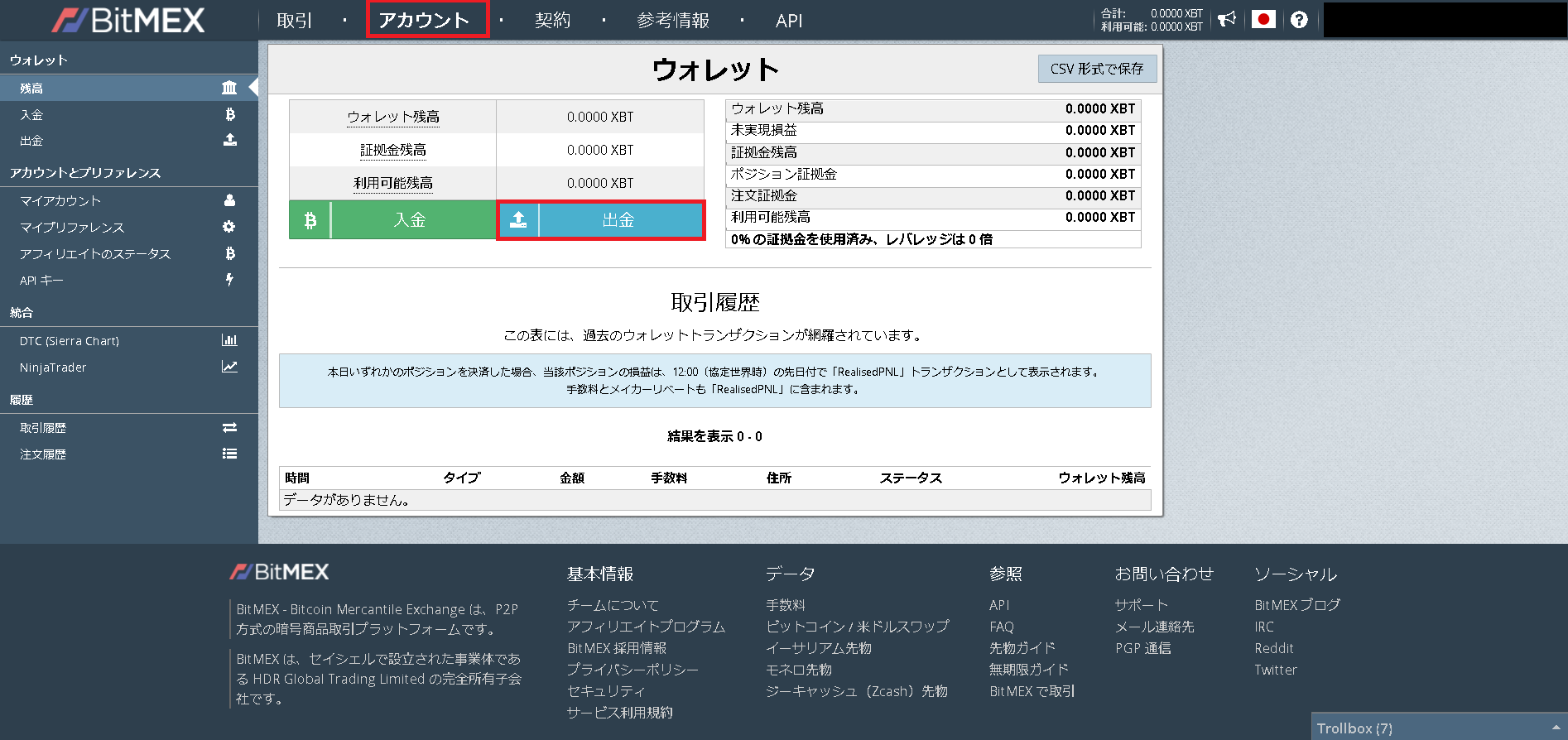Click the bitcoin icon beside 入金 in sidebar
The image size is (1568, 740).
(229, 114)
